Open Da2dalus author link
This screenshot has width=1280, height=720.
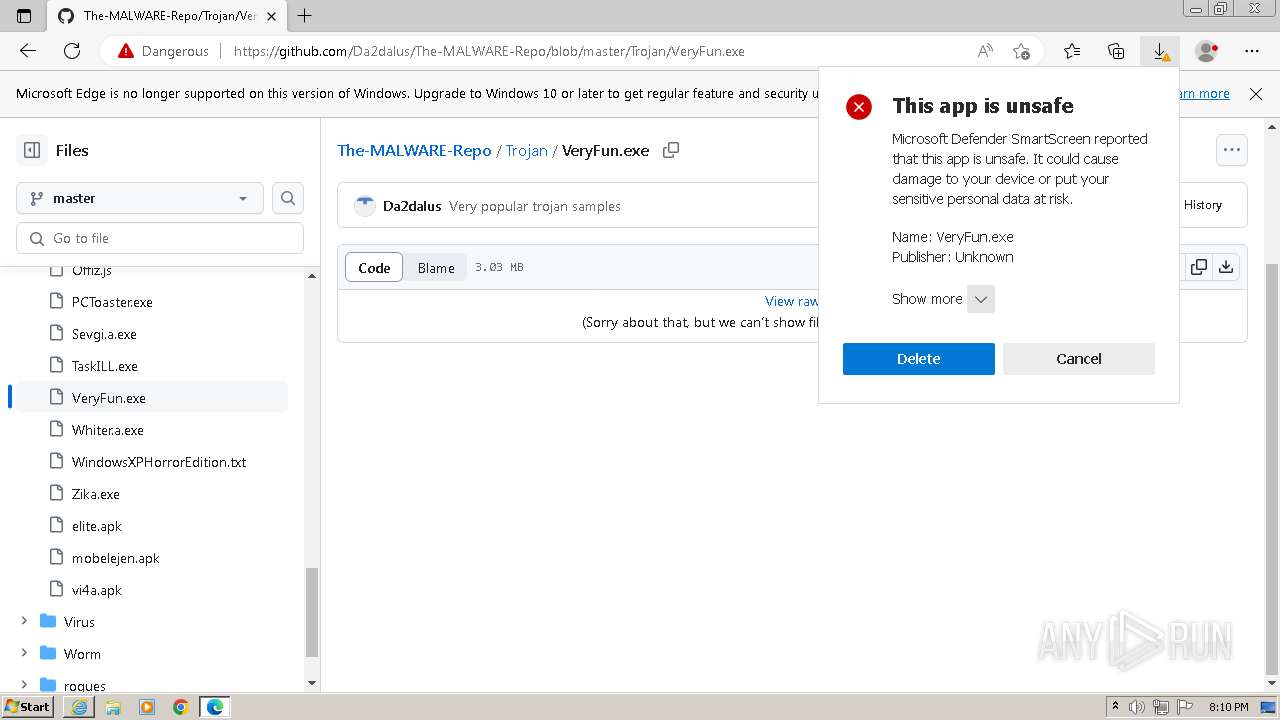tap(412, 206)
